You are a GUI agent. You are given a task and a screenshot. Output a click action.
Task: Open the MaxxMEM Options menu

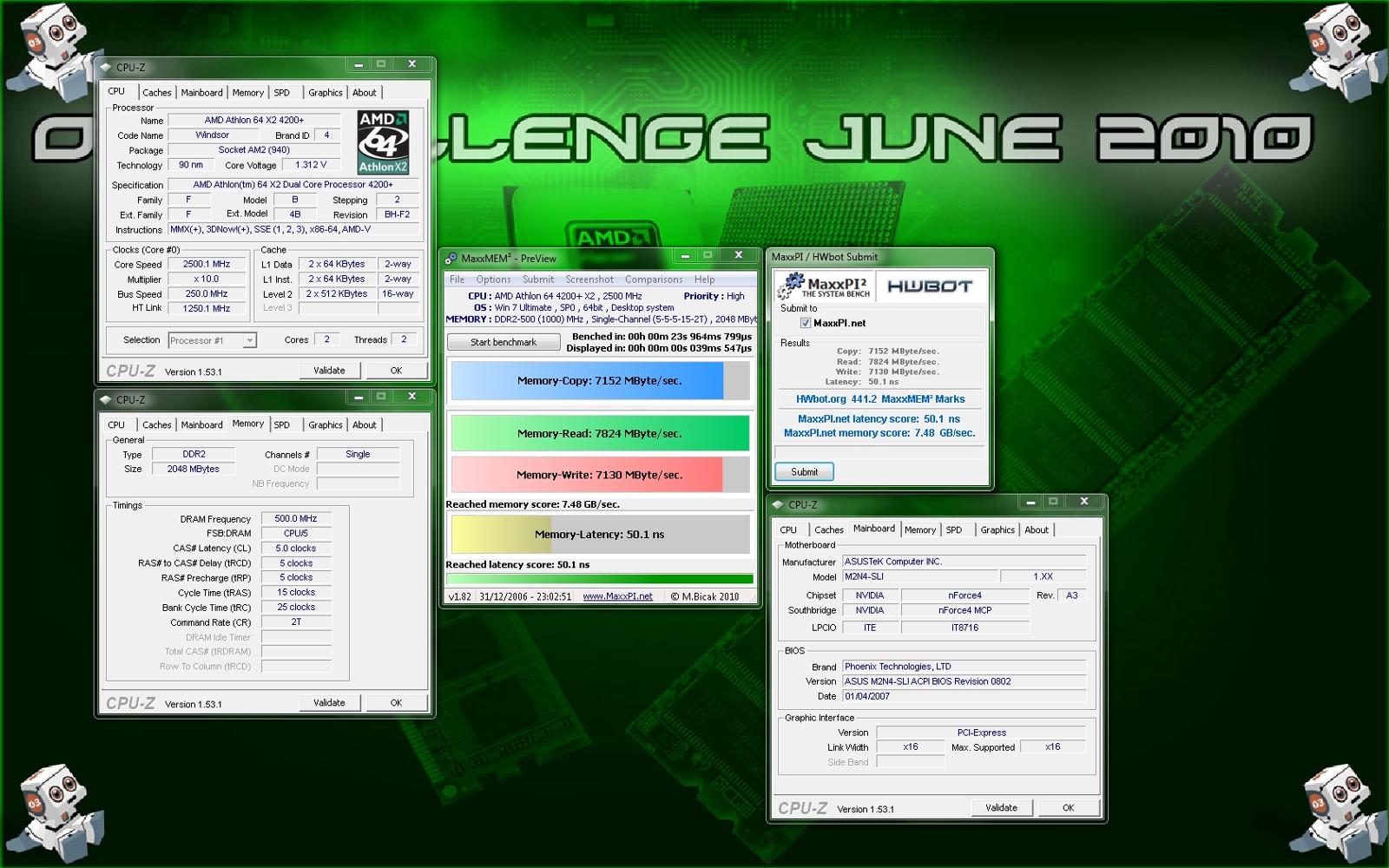point(493,279)
